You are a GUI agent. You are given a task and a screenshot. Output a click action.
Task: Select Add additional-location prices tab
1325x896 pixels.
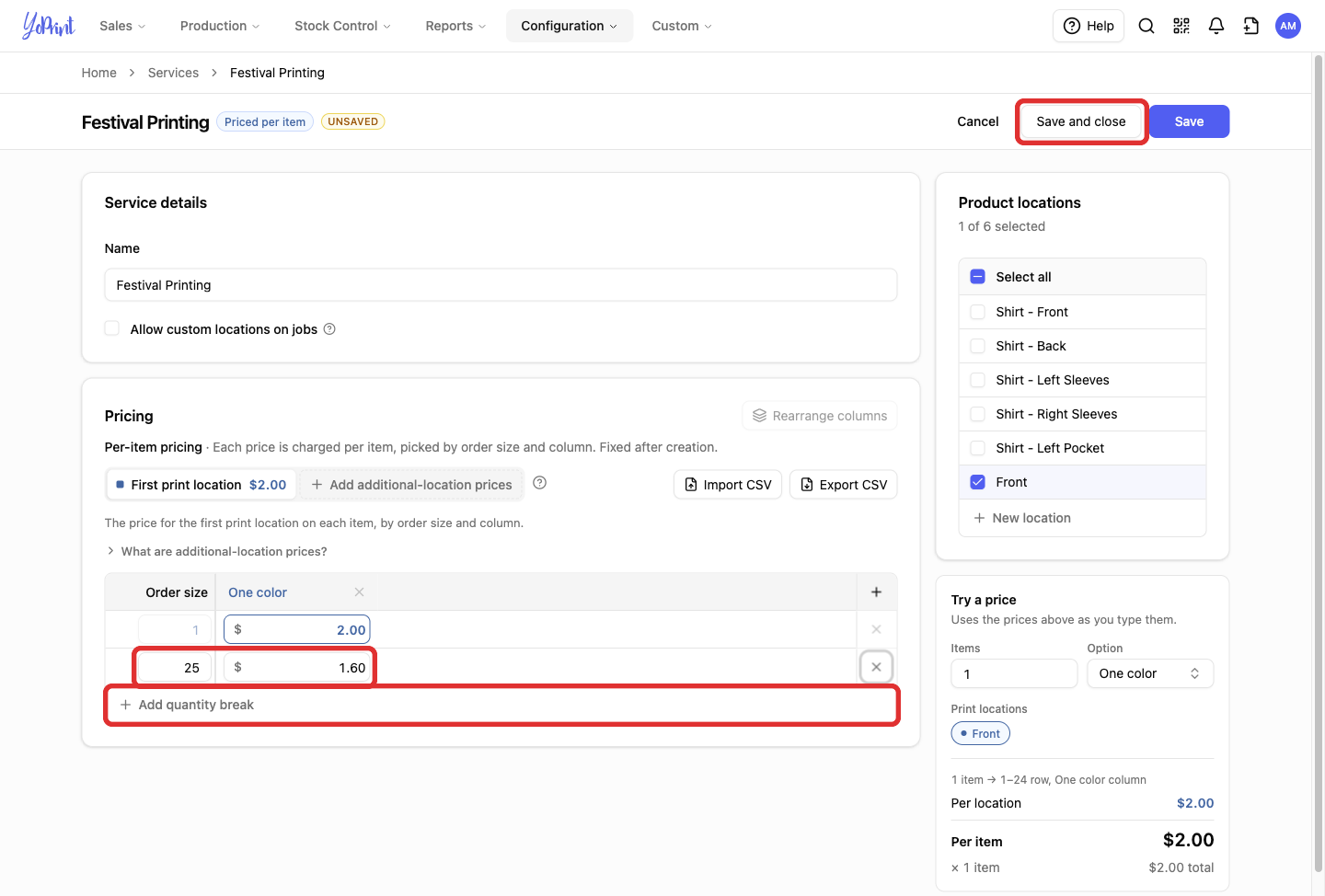tap(411, 485)
